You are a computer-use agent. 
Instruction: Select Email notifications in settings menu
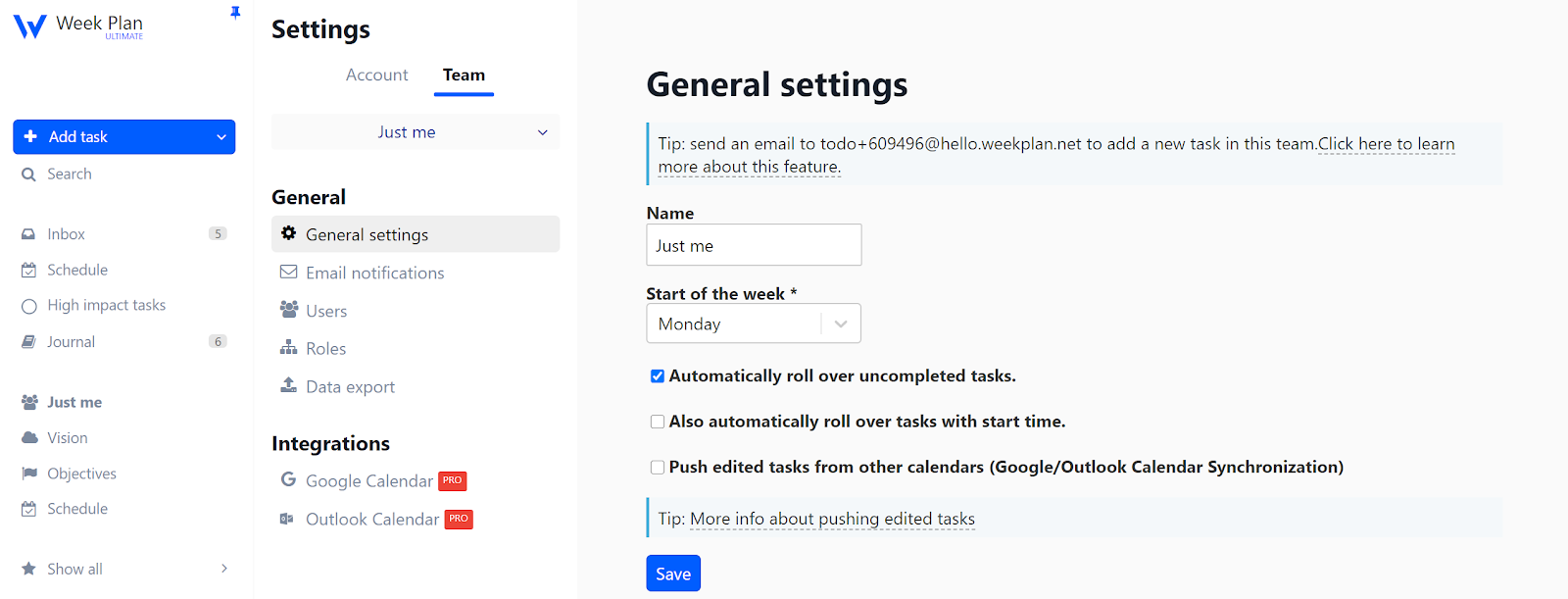[x=374, y=274]
